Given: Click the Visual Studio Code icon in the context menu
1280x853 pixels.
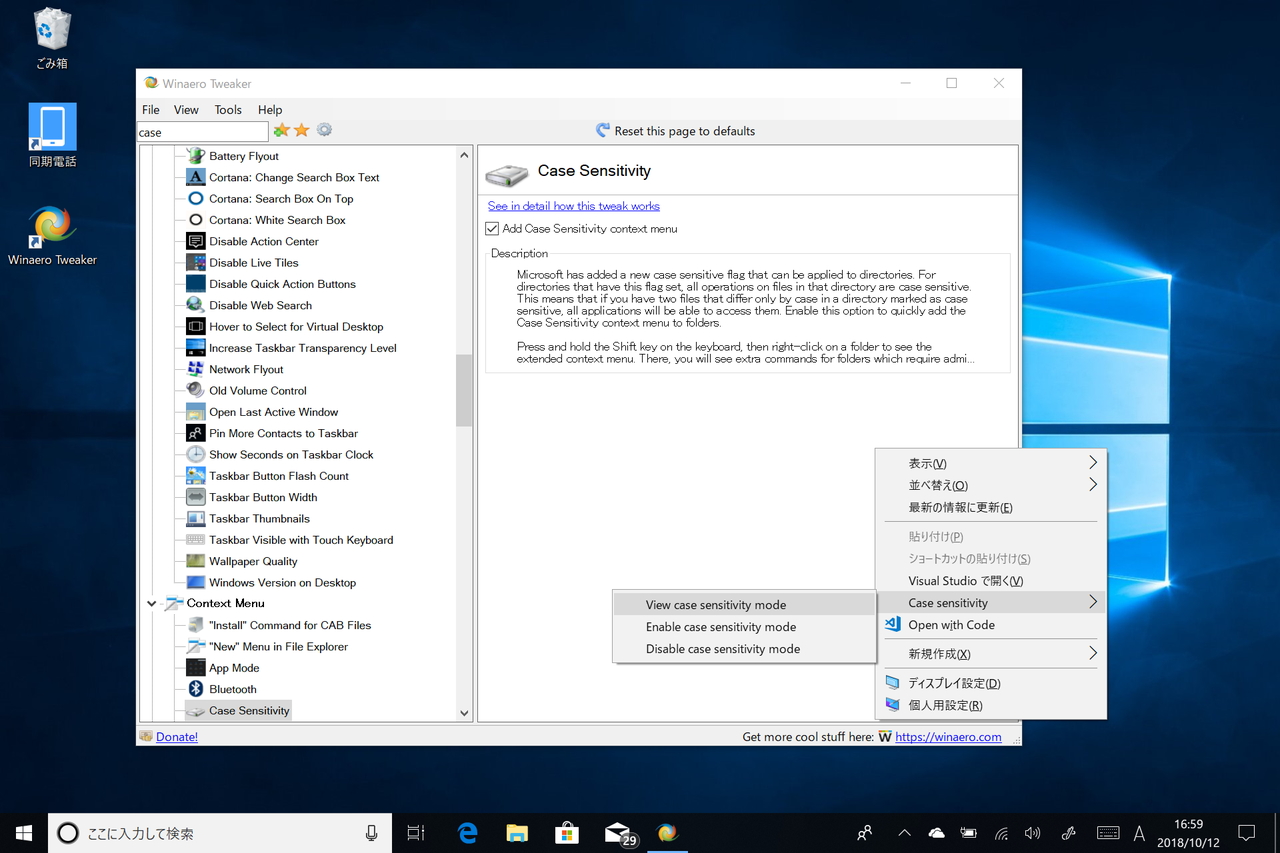Looking at the screenshot, I should 892,625.
